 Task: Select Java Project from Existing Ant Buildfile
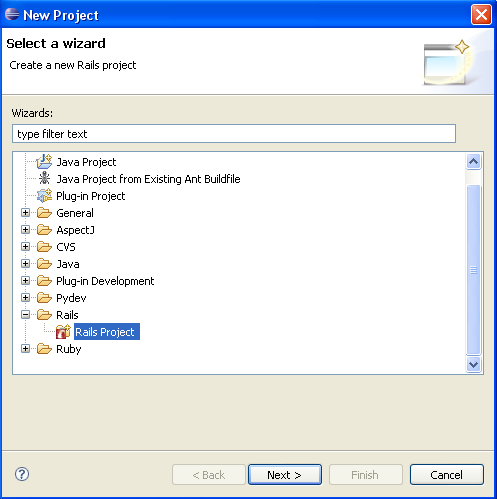tap(148, 179)
